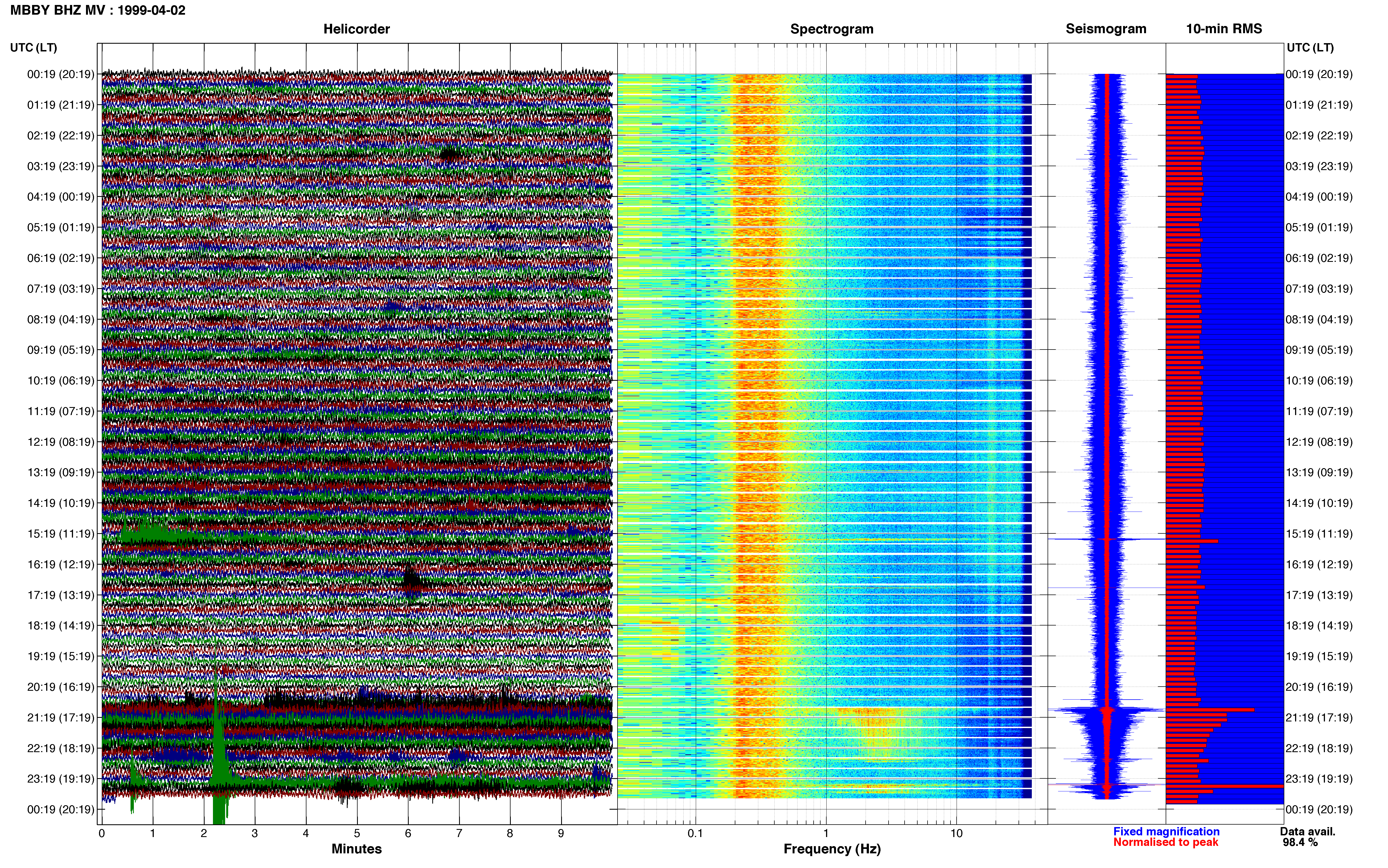Click the right 'UTC (LT)' axis label
This screenshot has width=1388, height=868.
click(1310, 48)
